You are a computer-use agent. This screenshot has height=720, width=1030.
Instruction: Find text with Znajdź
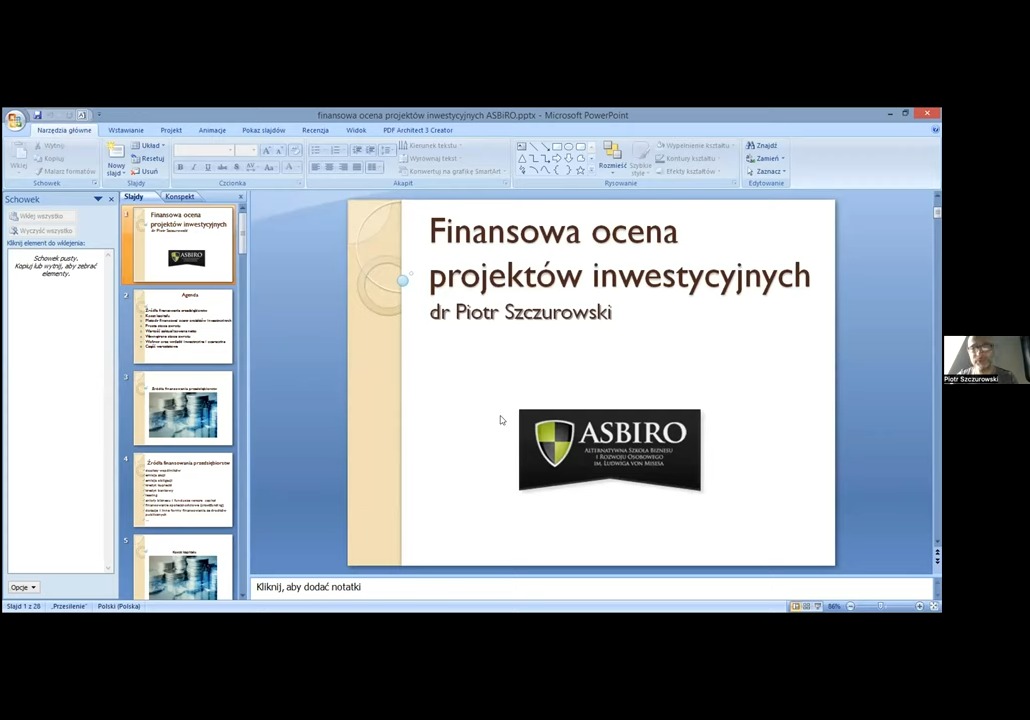point(762,145)
